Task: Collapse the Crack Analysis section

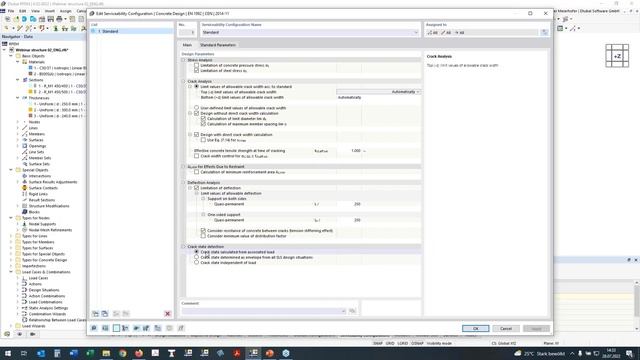Action: pos(183,81)
